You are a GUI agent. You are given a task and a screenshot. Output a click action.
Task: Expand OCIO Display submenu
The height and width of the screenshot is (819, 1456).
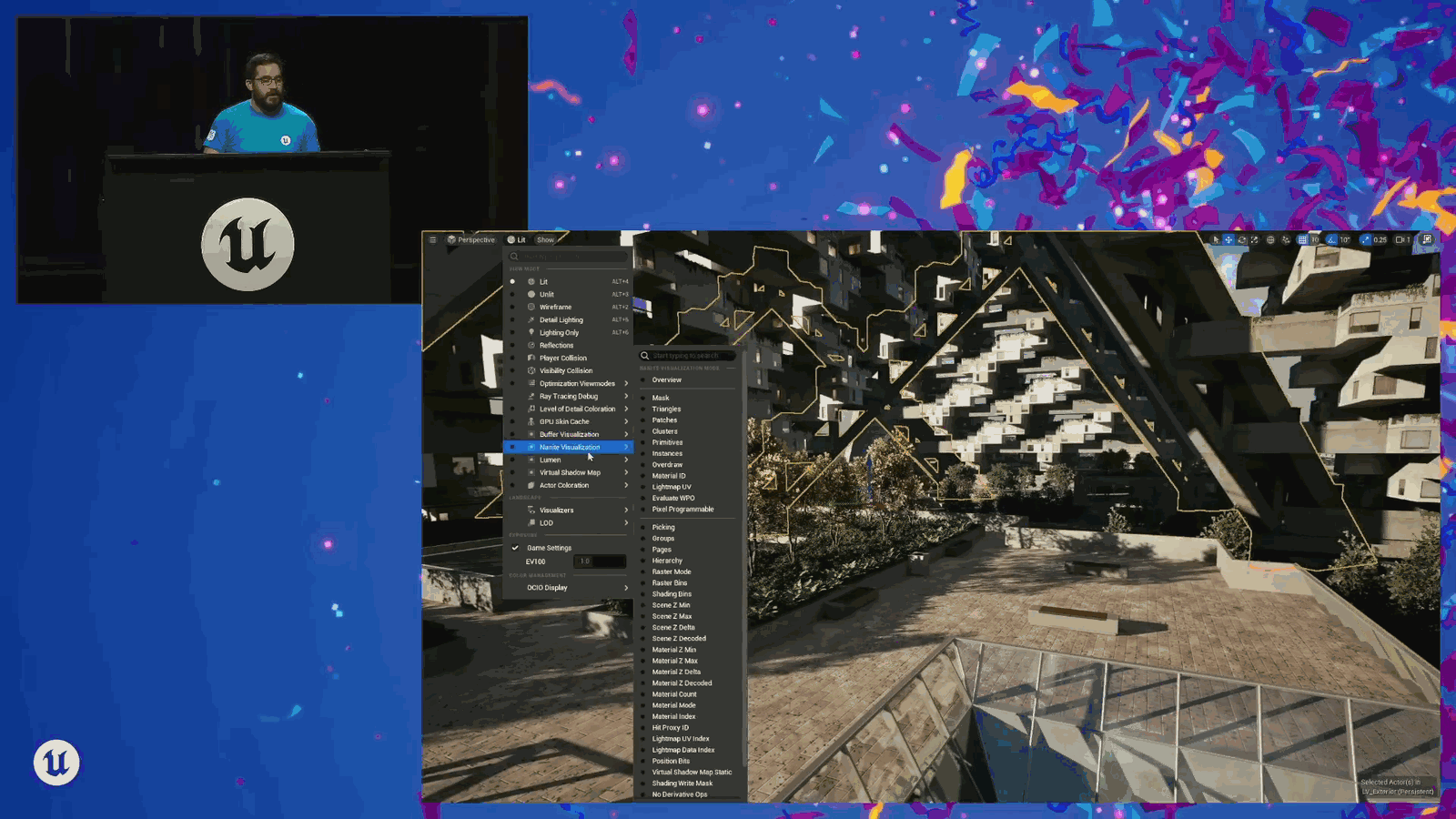click(x=568, y=588)
